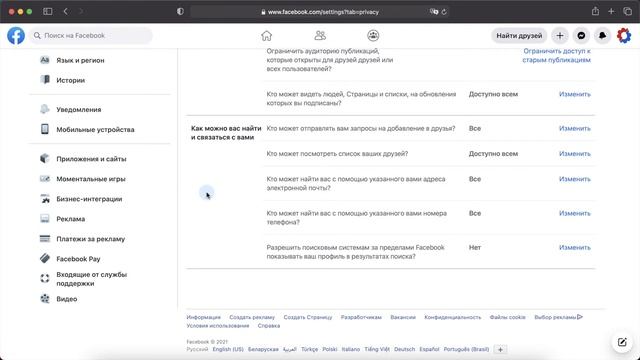Click the Уведомления bell icon in sidebar
Viewport: 640px width, 360px height.
coord(45,109)
